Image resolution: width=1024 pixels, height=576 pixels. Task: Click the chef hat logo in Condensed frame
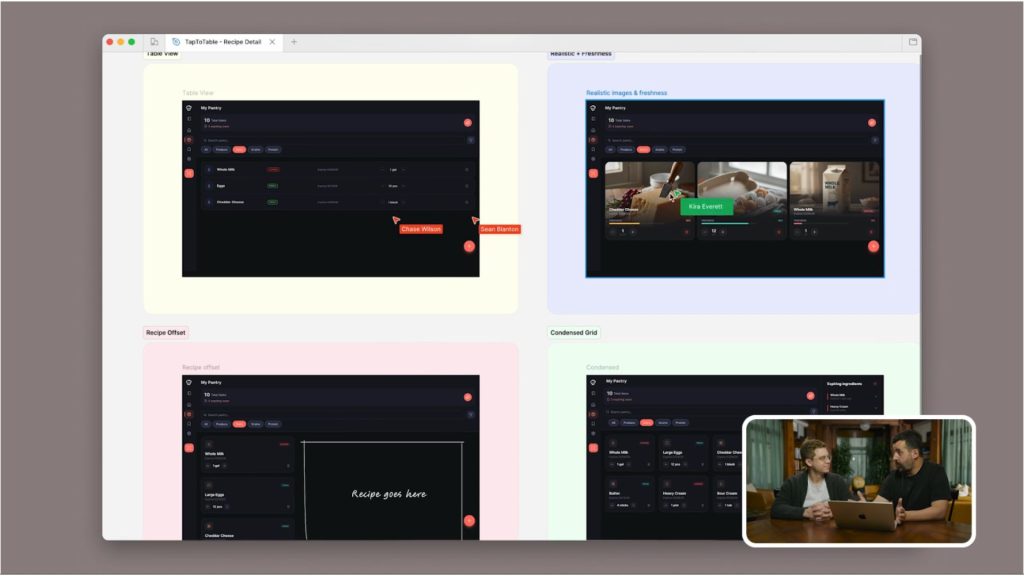(593, 381)
